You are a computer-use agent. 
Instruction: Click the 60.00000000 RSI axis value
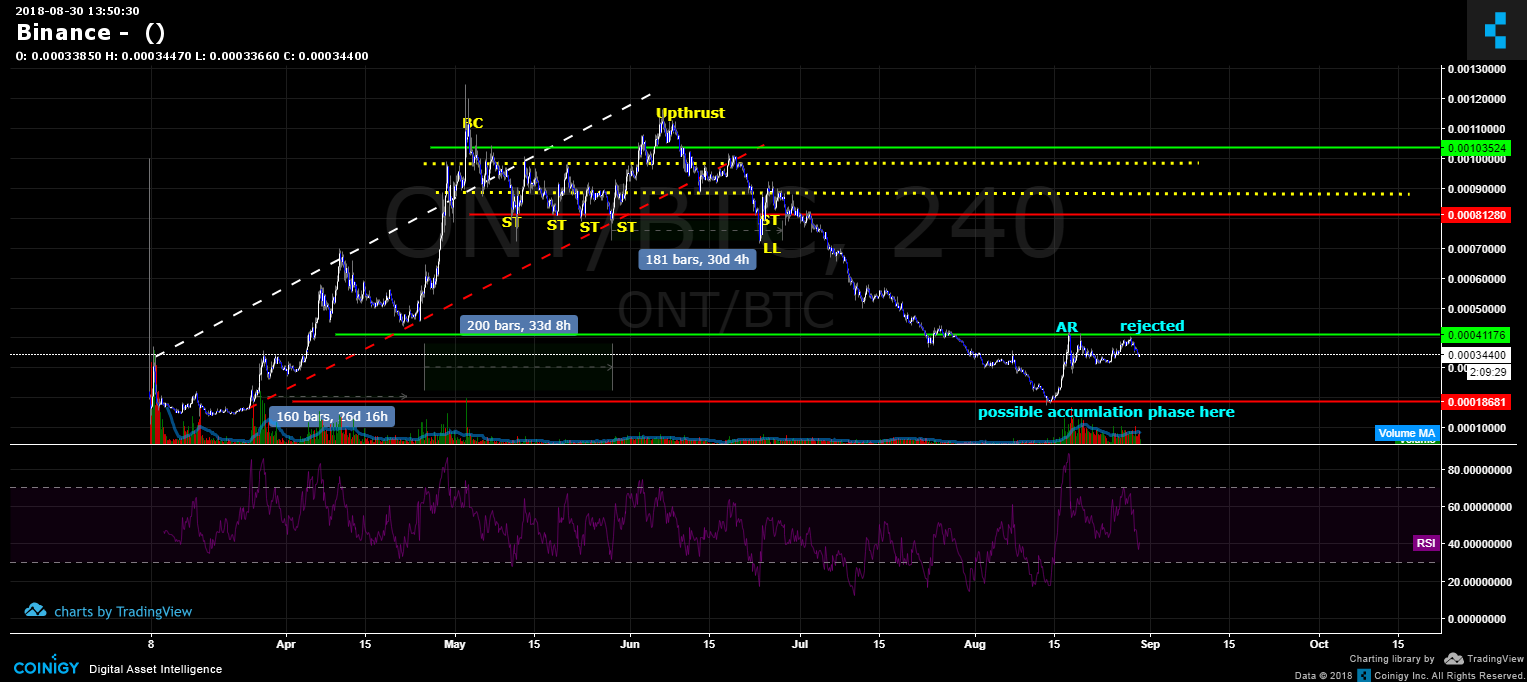click(x=1478, y=507)
